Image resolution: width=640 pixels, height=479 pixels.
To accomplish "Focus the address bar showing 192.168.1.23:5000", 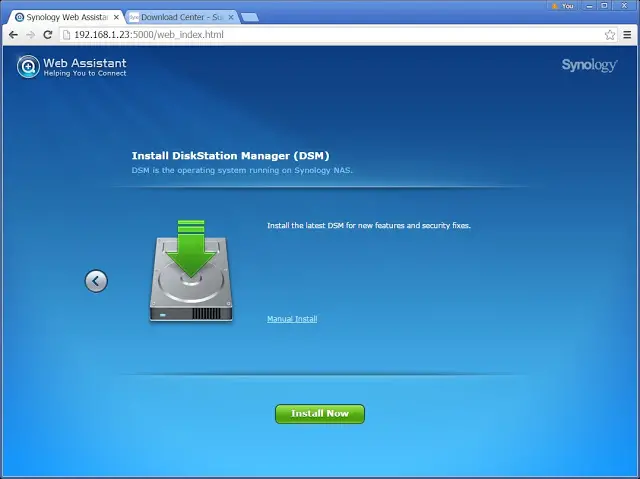I will (x=338, y=35).
